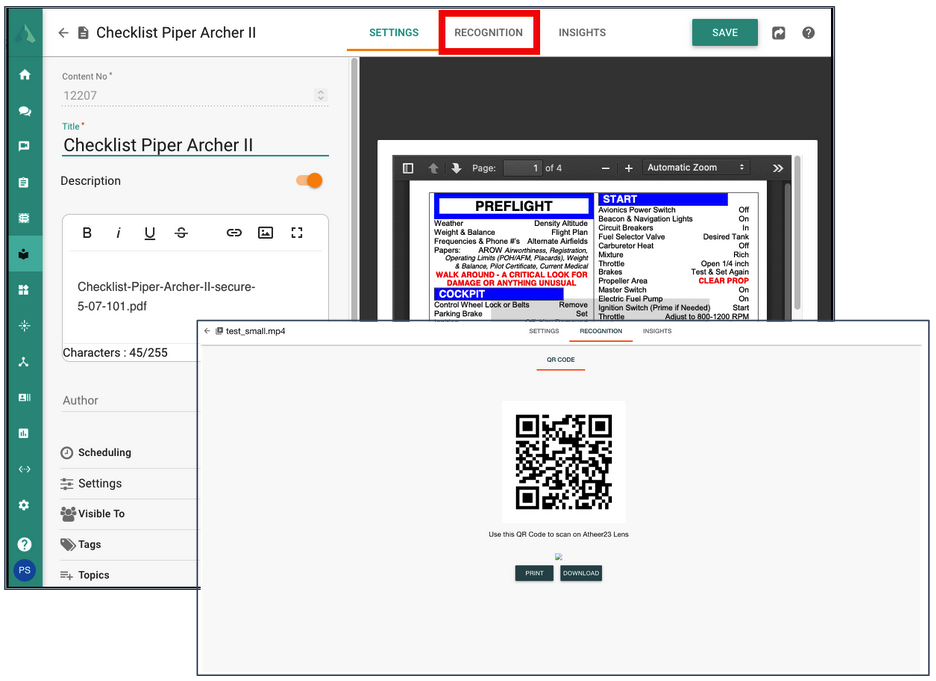This screenshot has height=681, width=936.
Task: Apply strikethrough formatting in description editor
Action: point(181,233)
